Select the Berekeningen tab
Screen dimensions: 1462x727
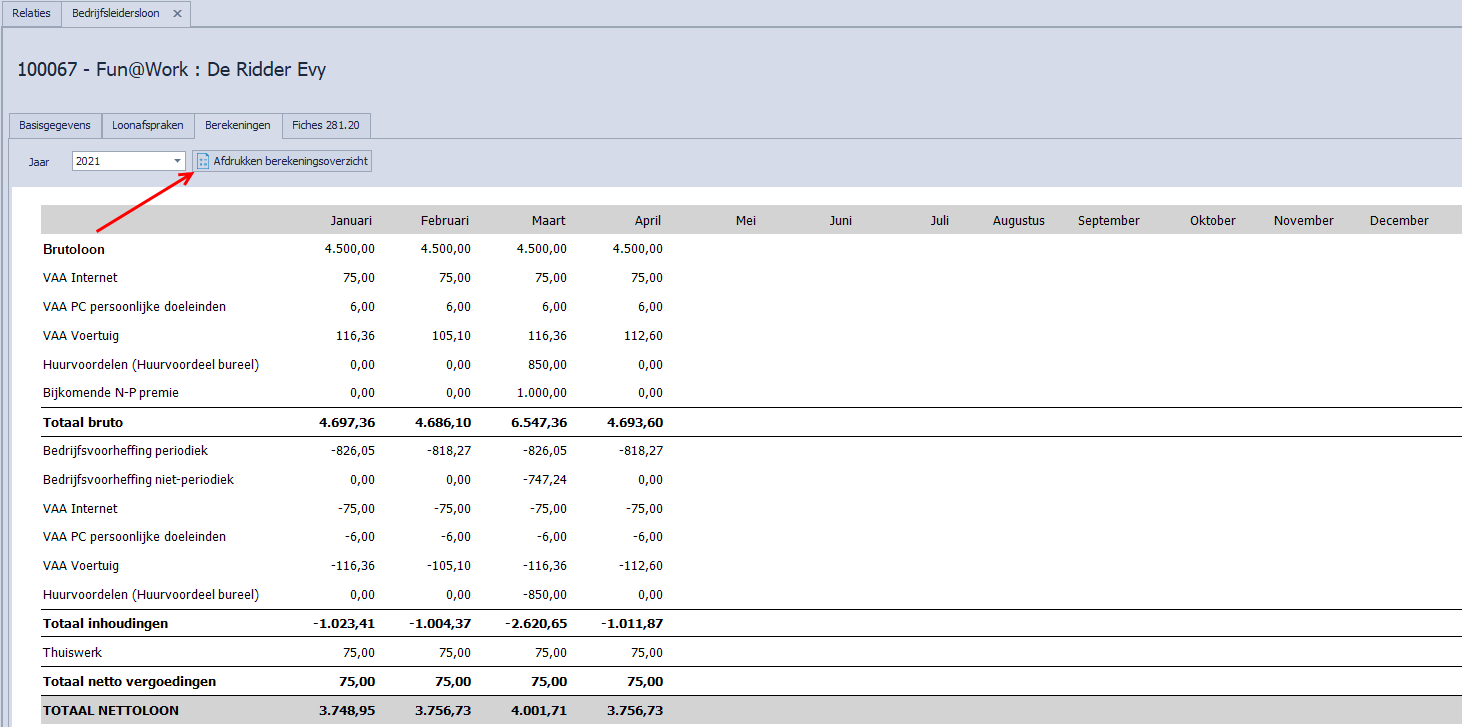(238, 126)
